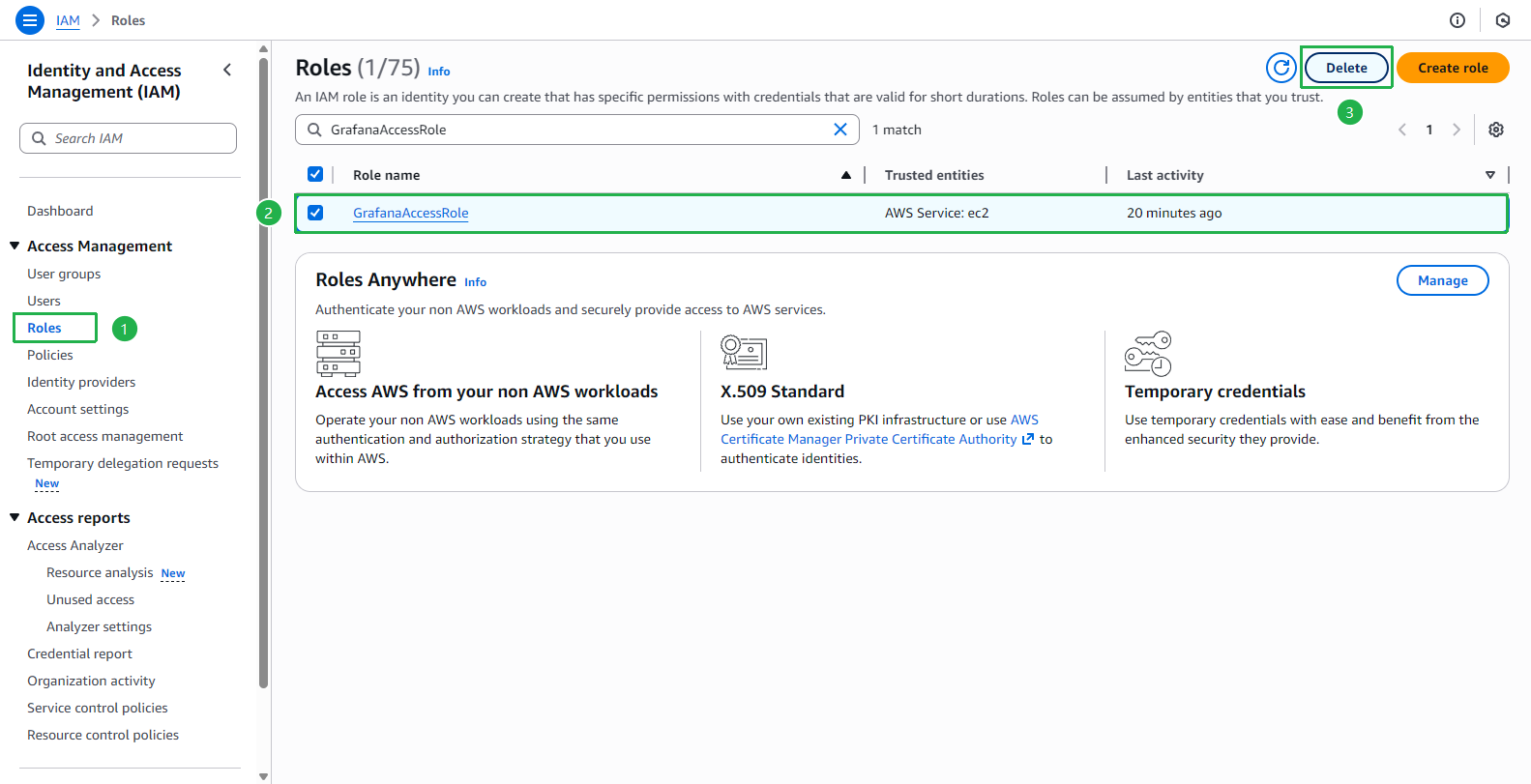Open Dashboard in the sidebar
The height and width of the screenshot is (784, 1531).
(60, 211)
